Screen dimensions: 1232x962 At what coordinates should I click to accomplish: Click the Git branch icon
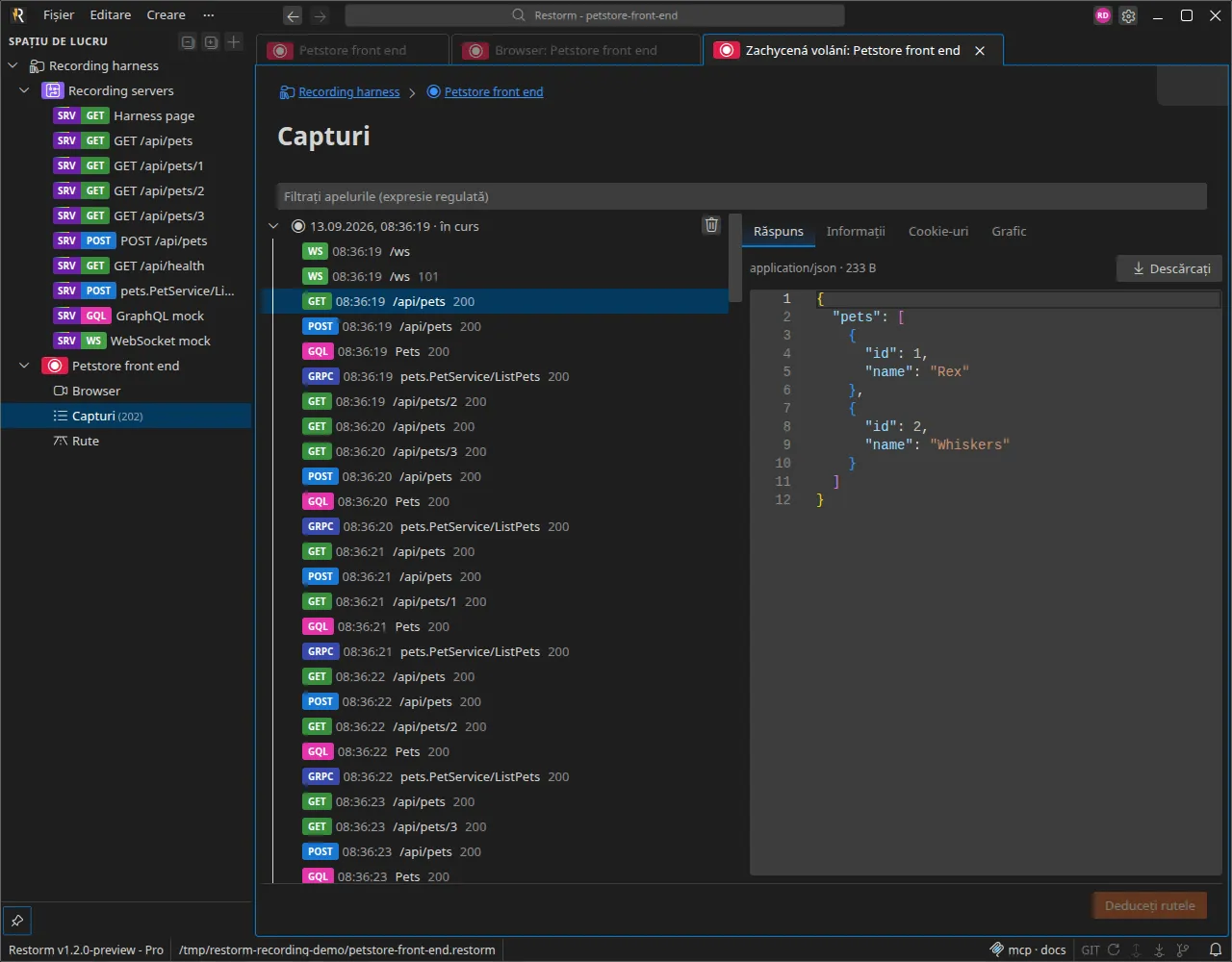1184,949
